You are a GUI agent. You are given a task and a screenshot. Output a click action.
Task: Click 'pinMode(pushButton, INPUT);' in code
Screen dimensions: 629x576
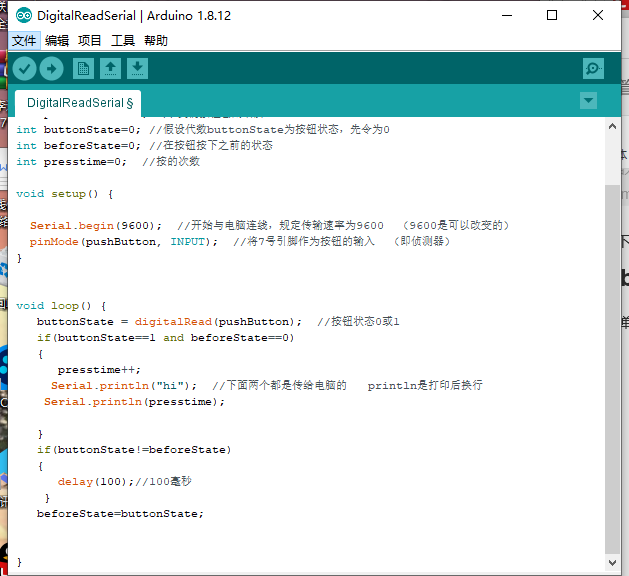[124, 242]
